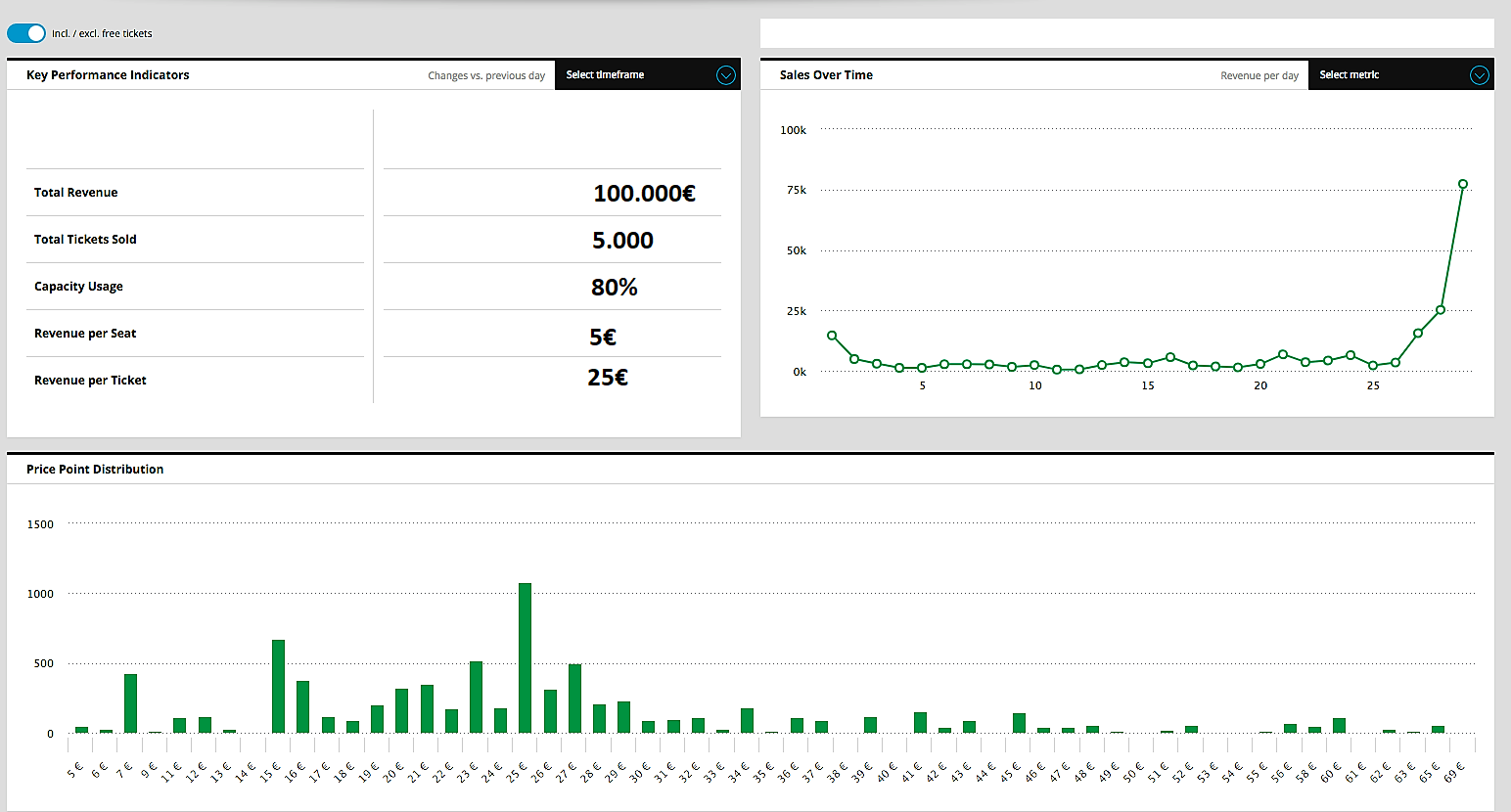Screen dimensions: 1511x812
Task: Click the tallest bar at 25 €
Action: [526, 658]
